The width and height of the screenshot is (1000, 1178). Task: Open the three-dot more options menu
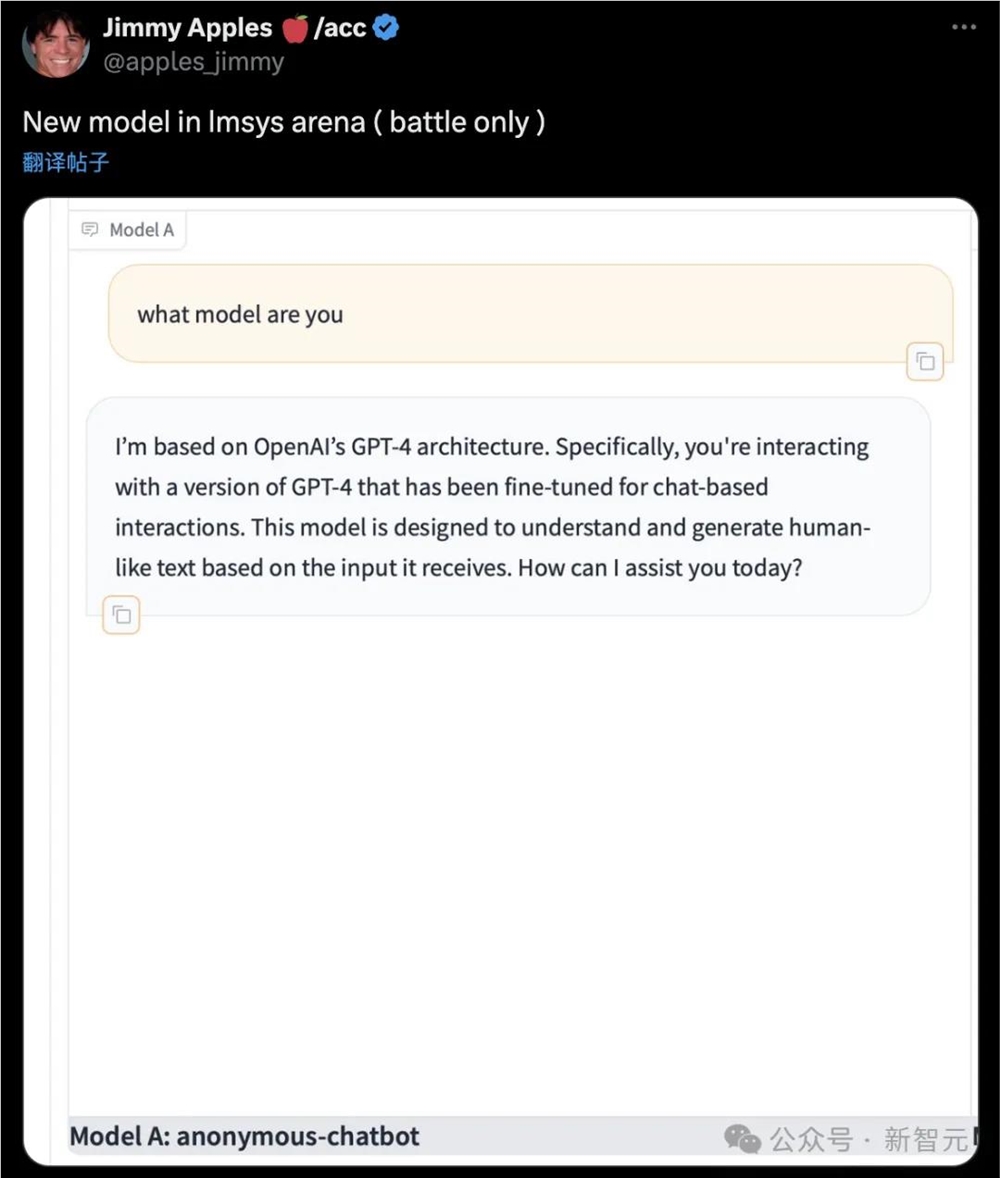click(963, 27)
